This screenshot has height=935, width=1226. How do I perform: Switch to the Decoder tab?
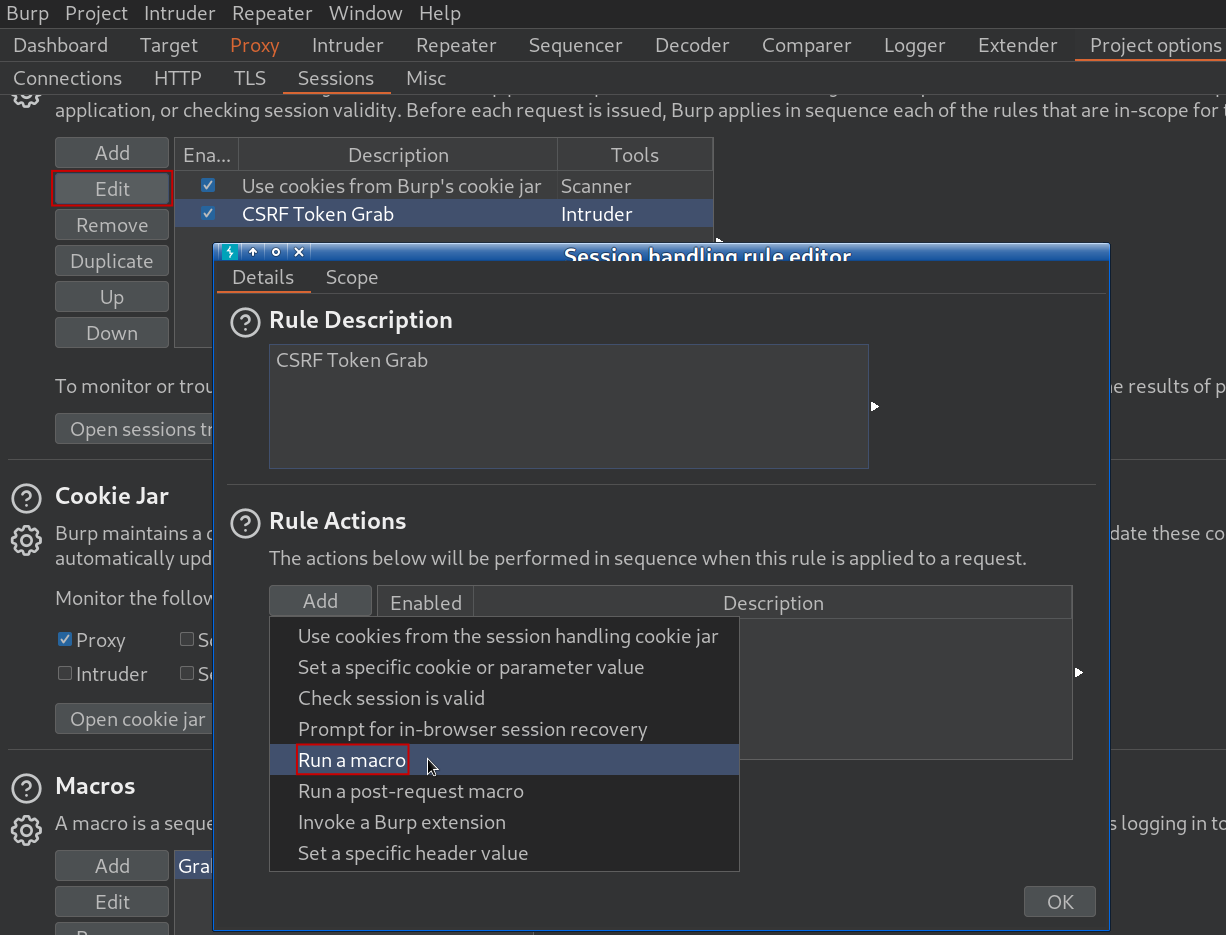692,45
